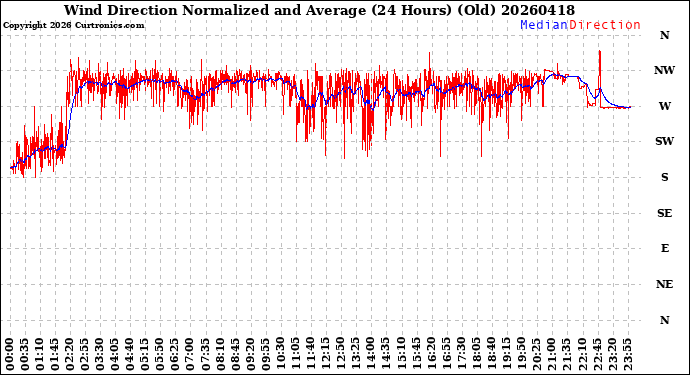Click the 00:35 time label
The height and width of the screenshot is (375, 690).
click(x=25, y=354)
